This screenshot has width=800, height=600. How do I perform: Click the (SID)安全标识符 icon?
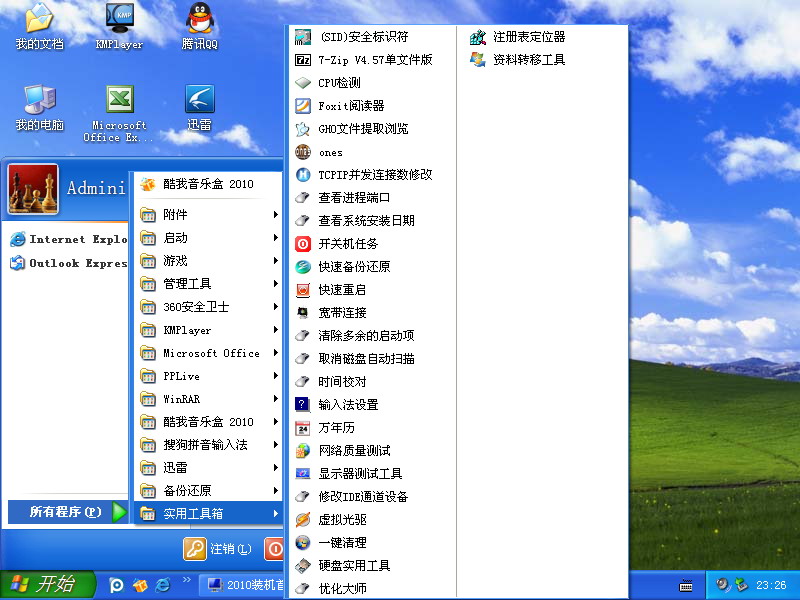[303, 37]
